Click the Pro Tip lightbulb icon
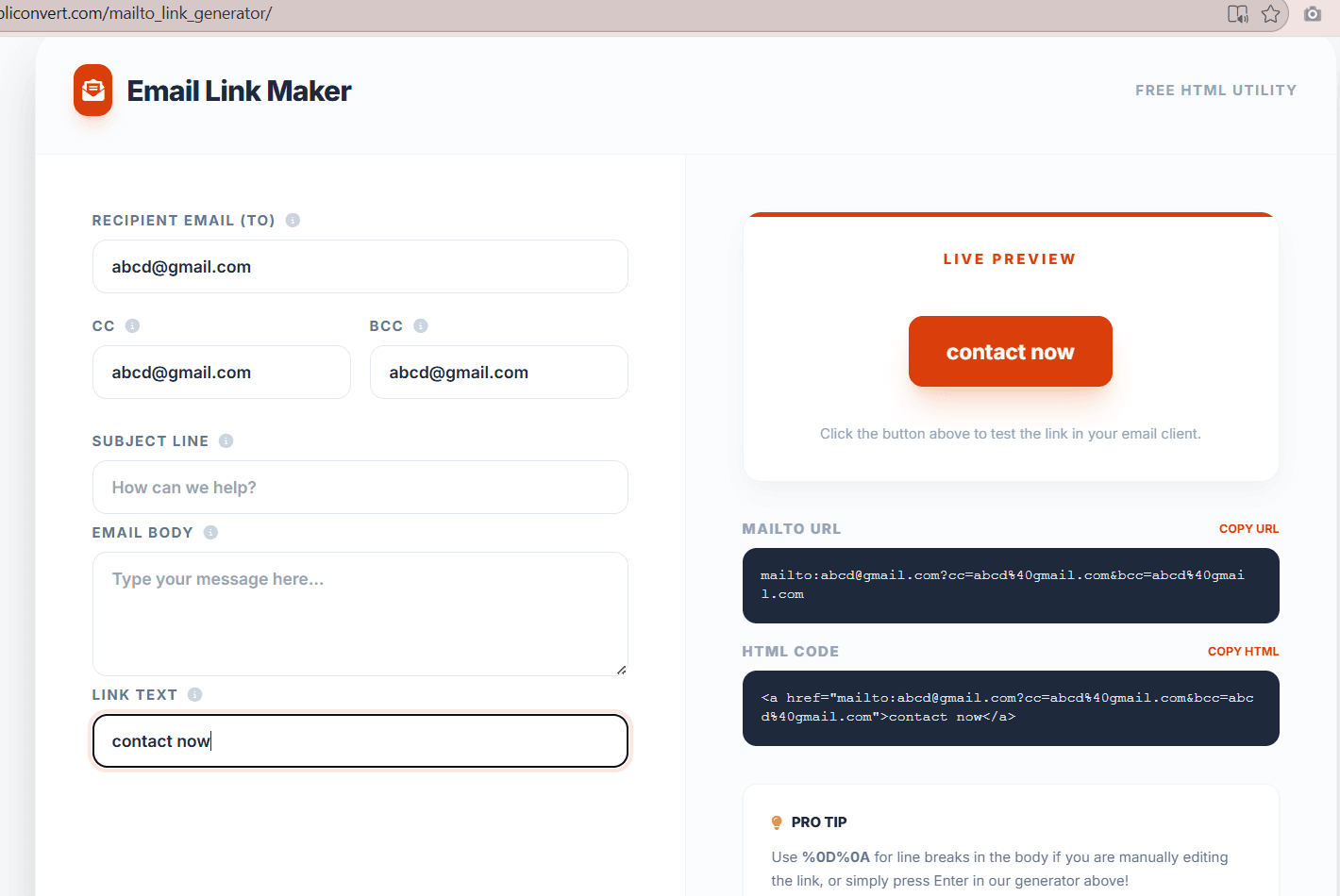 click(x=777, y=822)
